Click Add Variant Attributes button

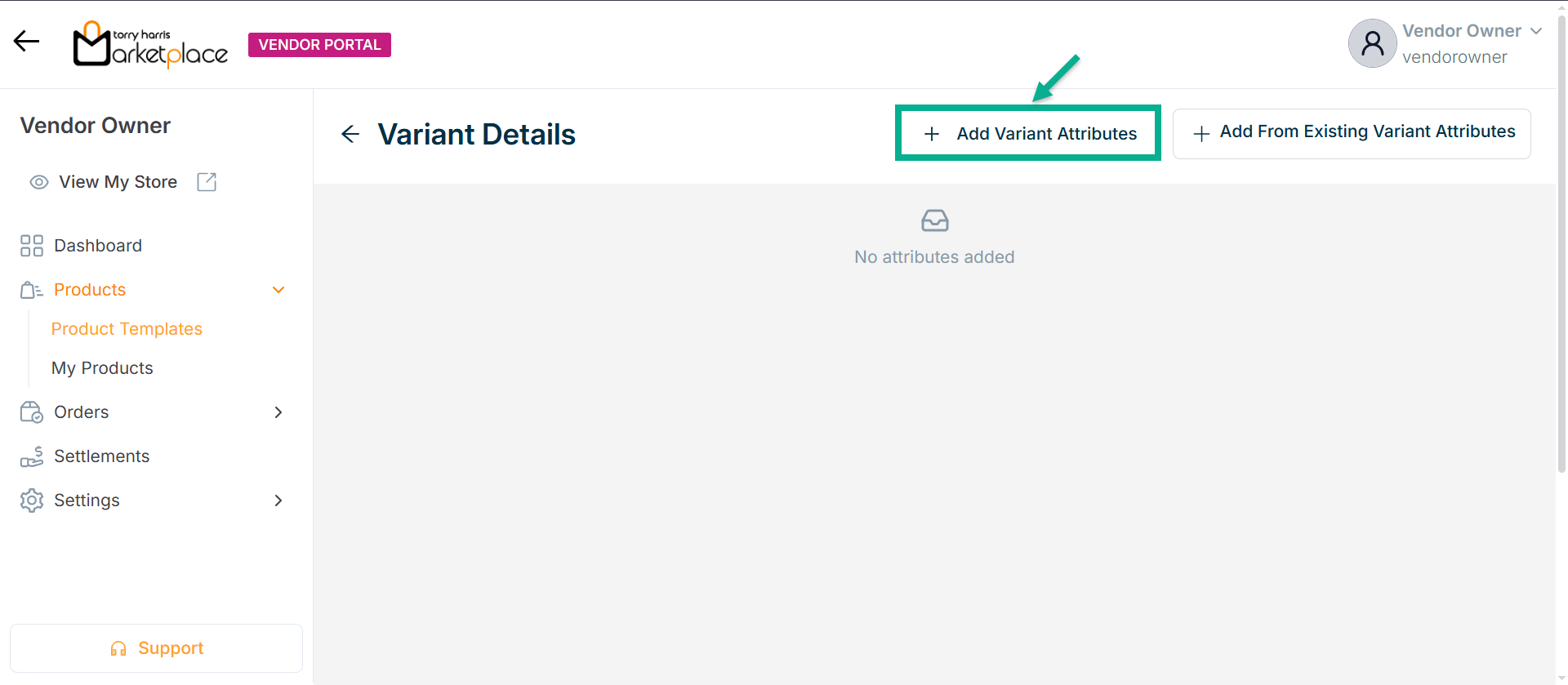[1028, 133]
